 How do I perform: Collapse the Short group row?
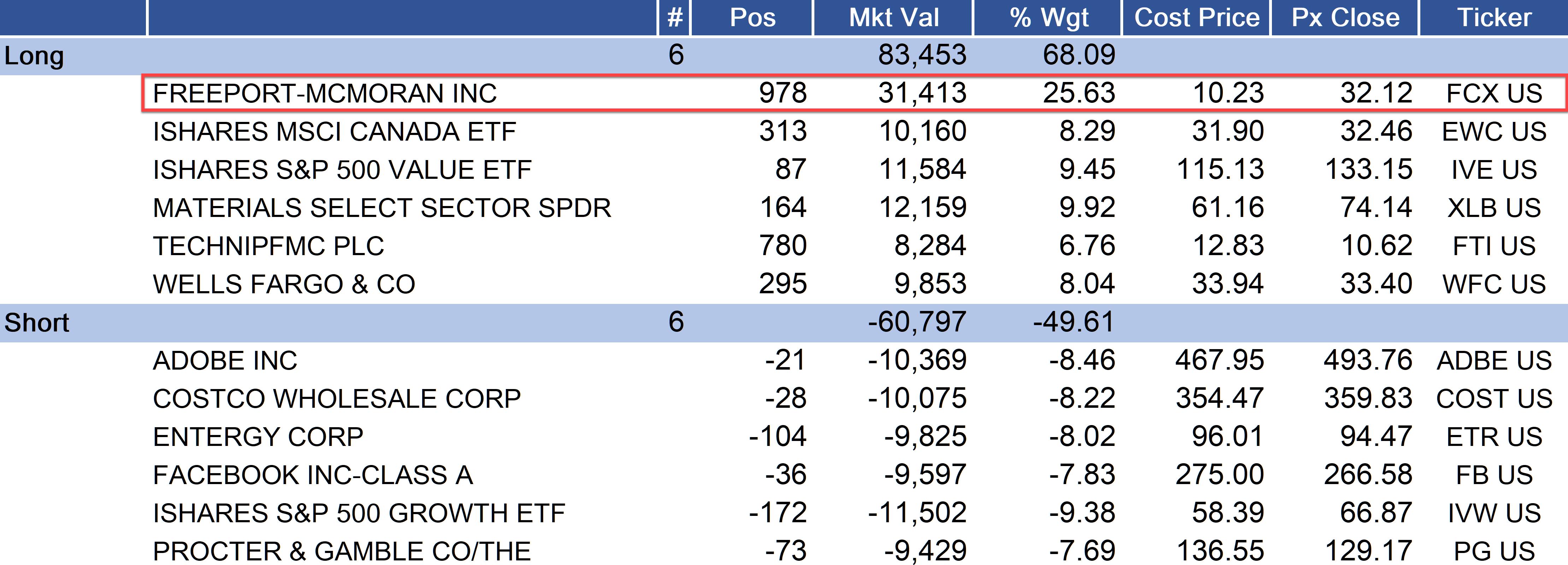[x=36, y=323]
